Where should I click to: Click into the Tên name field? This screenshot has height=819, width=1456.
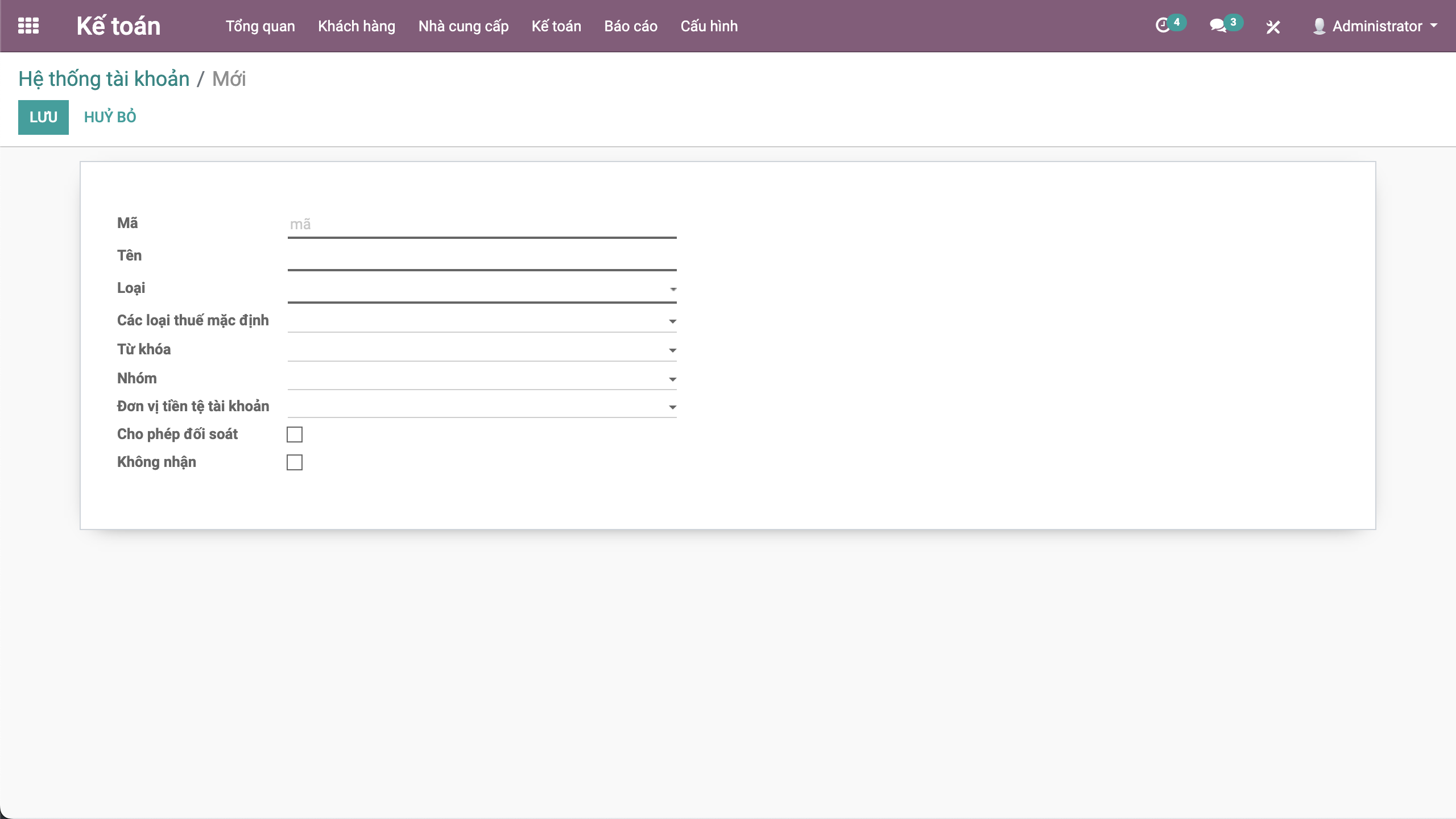(481, 257)
